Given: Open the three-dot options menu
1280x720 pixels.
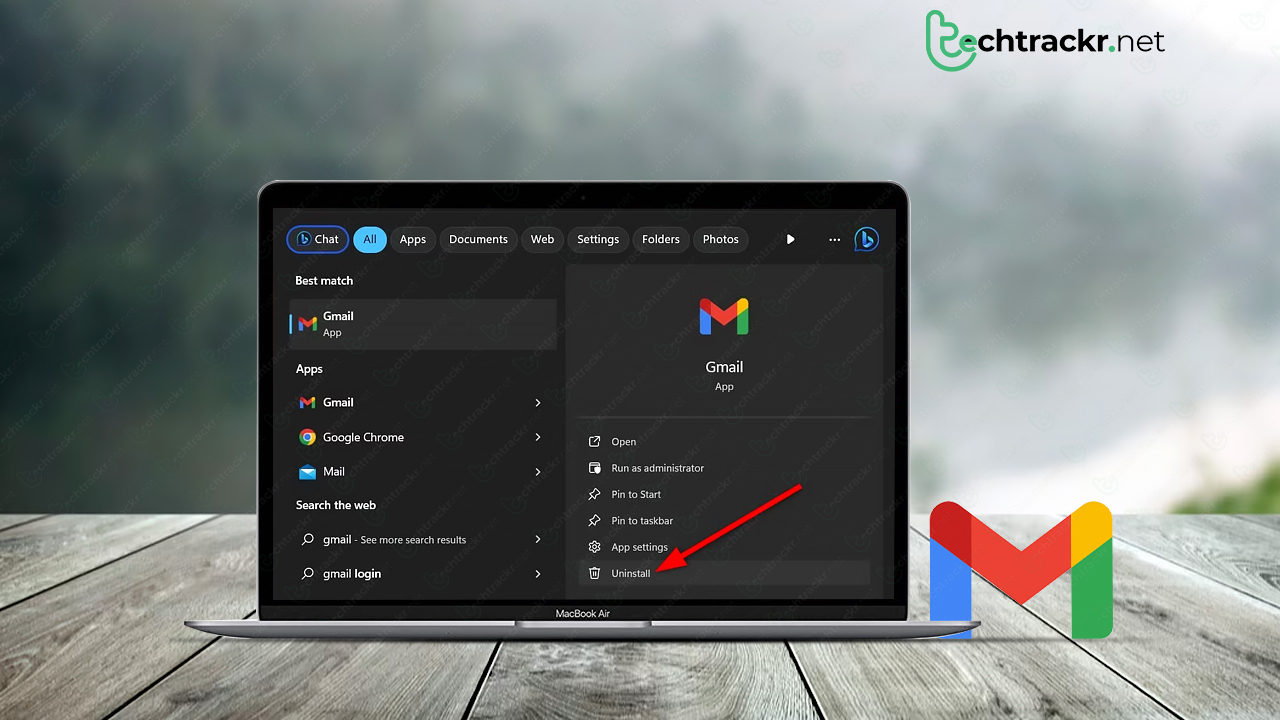Looking at the screenshot, I should 834,239.
